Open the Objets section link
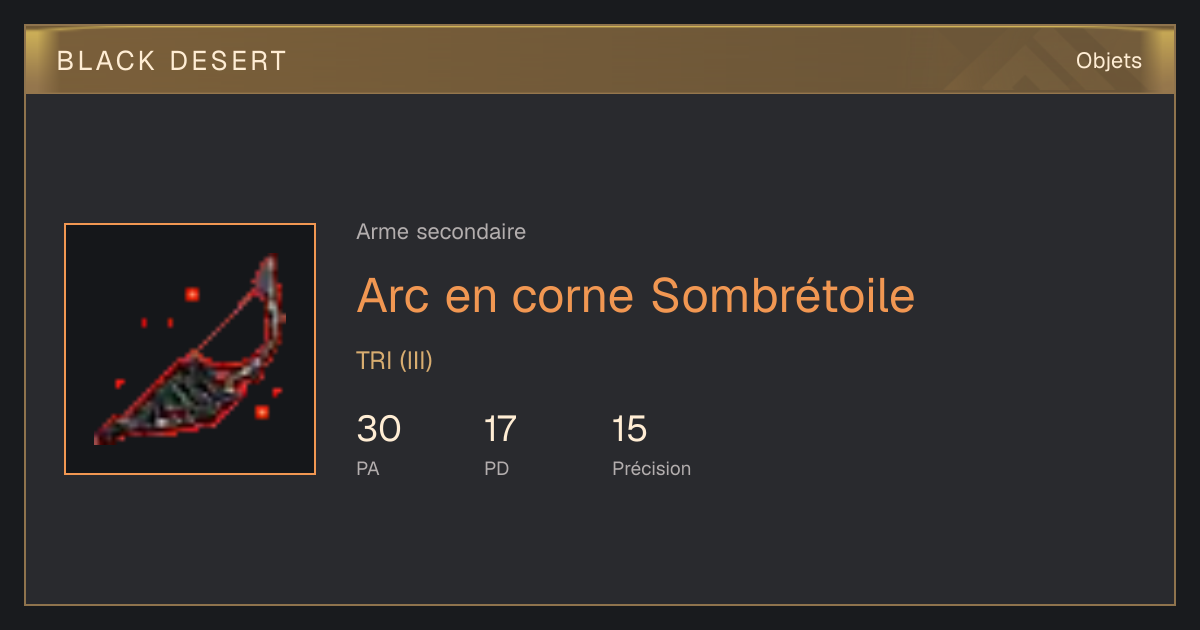Viewport: 1200px width, 630px height. click(1108, 60)
